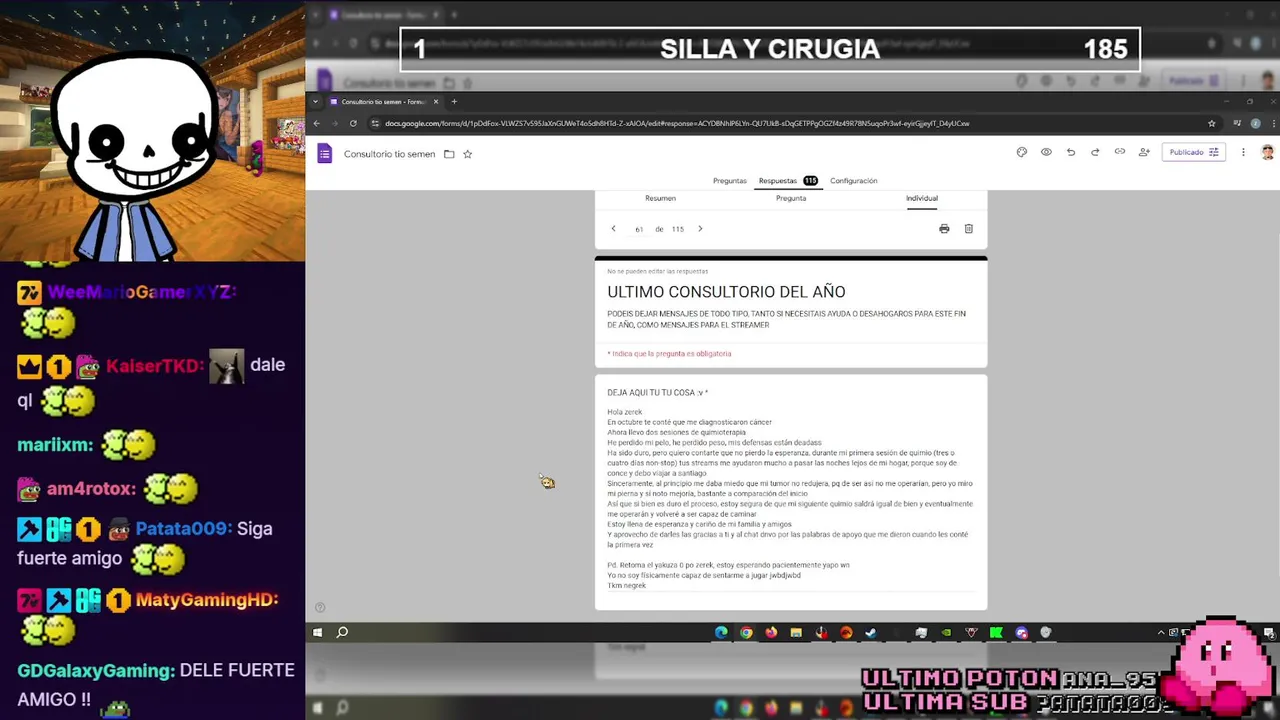Open Resumen responses view
Image resolution: width=1280 pixels, height=720 pixels.
tap(660, 198)
